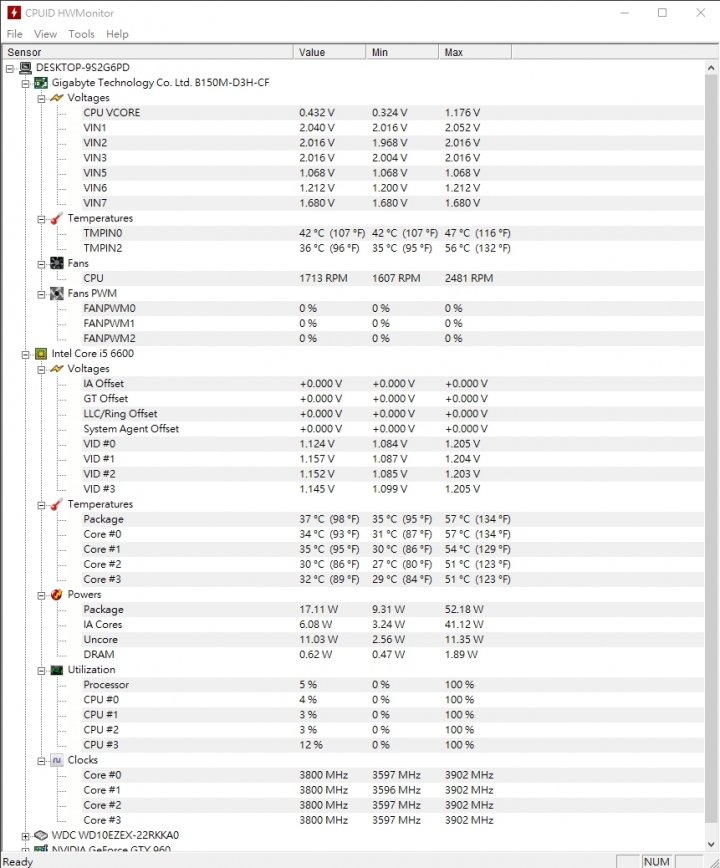Collapse the Intel Core i5 6600 node
This screenshot has width=720, height=868.
pyautogui.click(x=25, y=355)
